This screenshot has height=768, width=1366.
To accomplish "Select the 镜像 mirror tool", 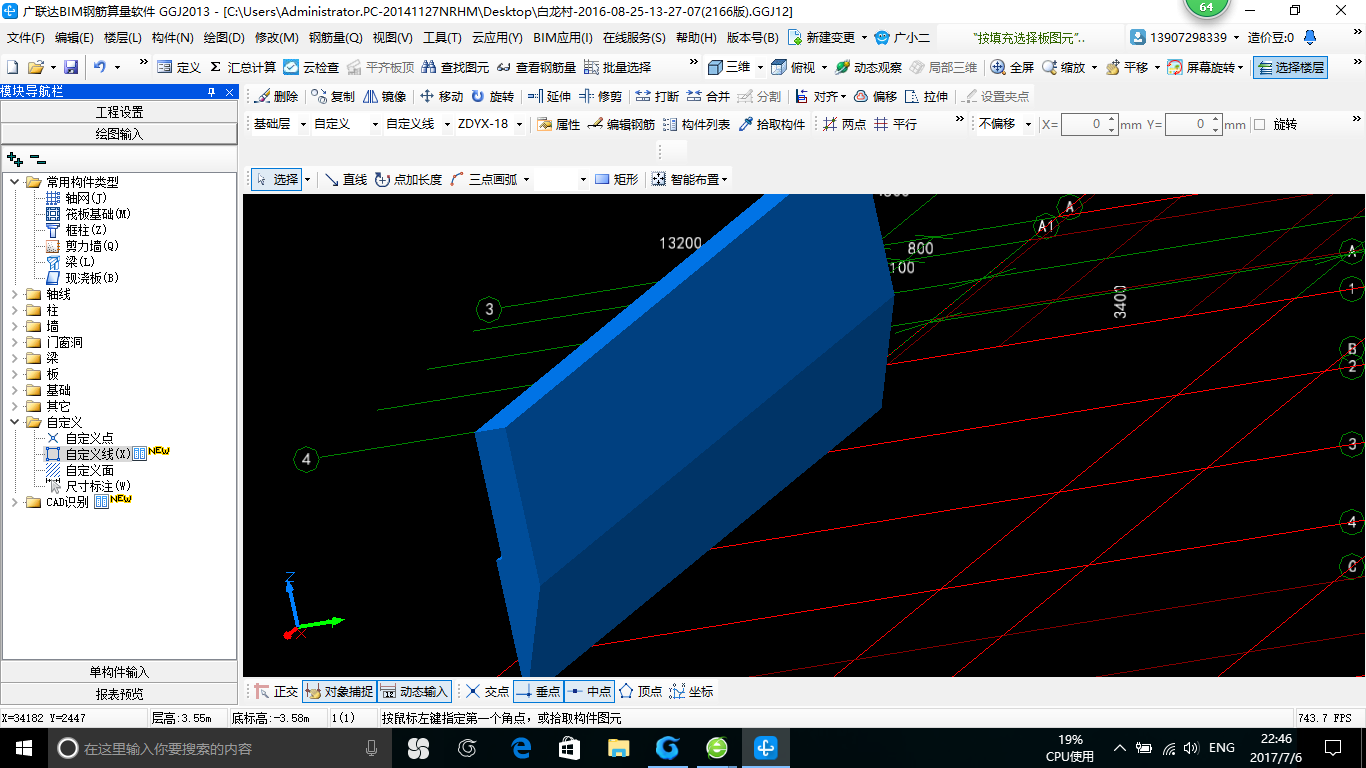I will click(x=385, y=97).
